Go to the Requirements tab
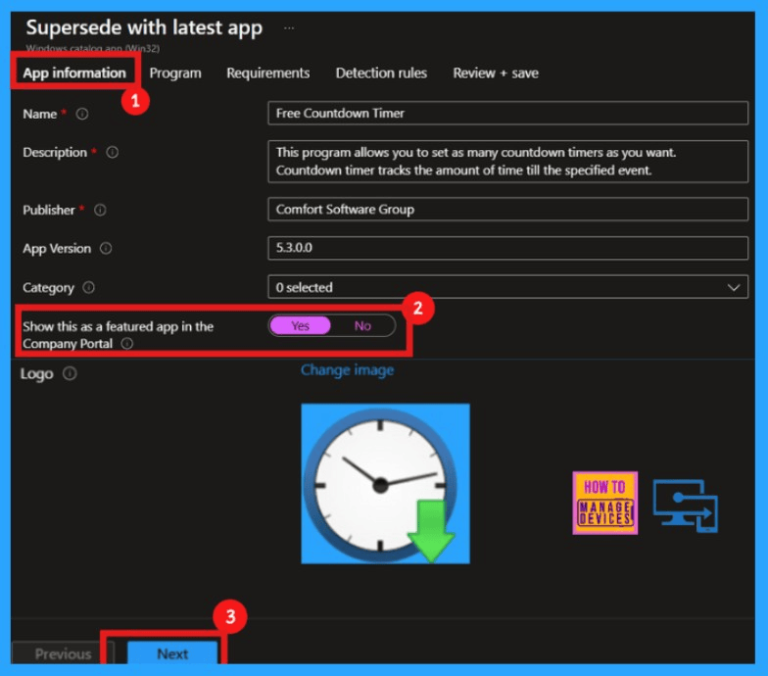 click(x=268, y=73)
